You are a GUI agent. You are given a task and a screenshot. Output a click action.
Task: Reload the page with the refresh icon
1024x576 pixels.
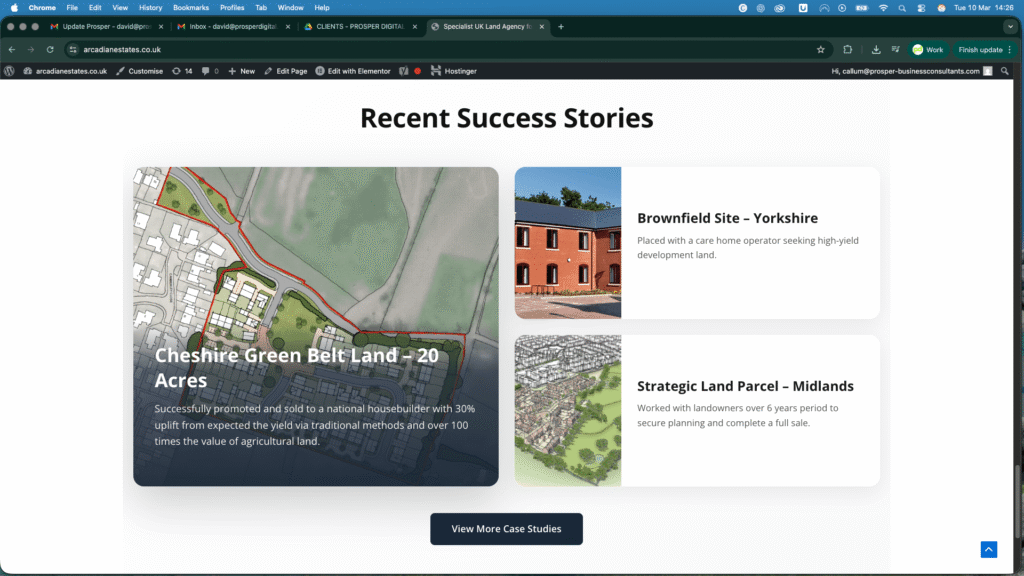pos(50,49)
